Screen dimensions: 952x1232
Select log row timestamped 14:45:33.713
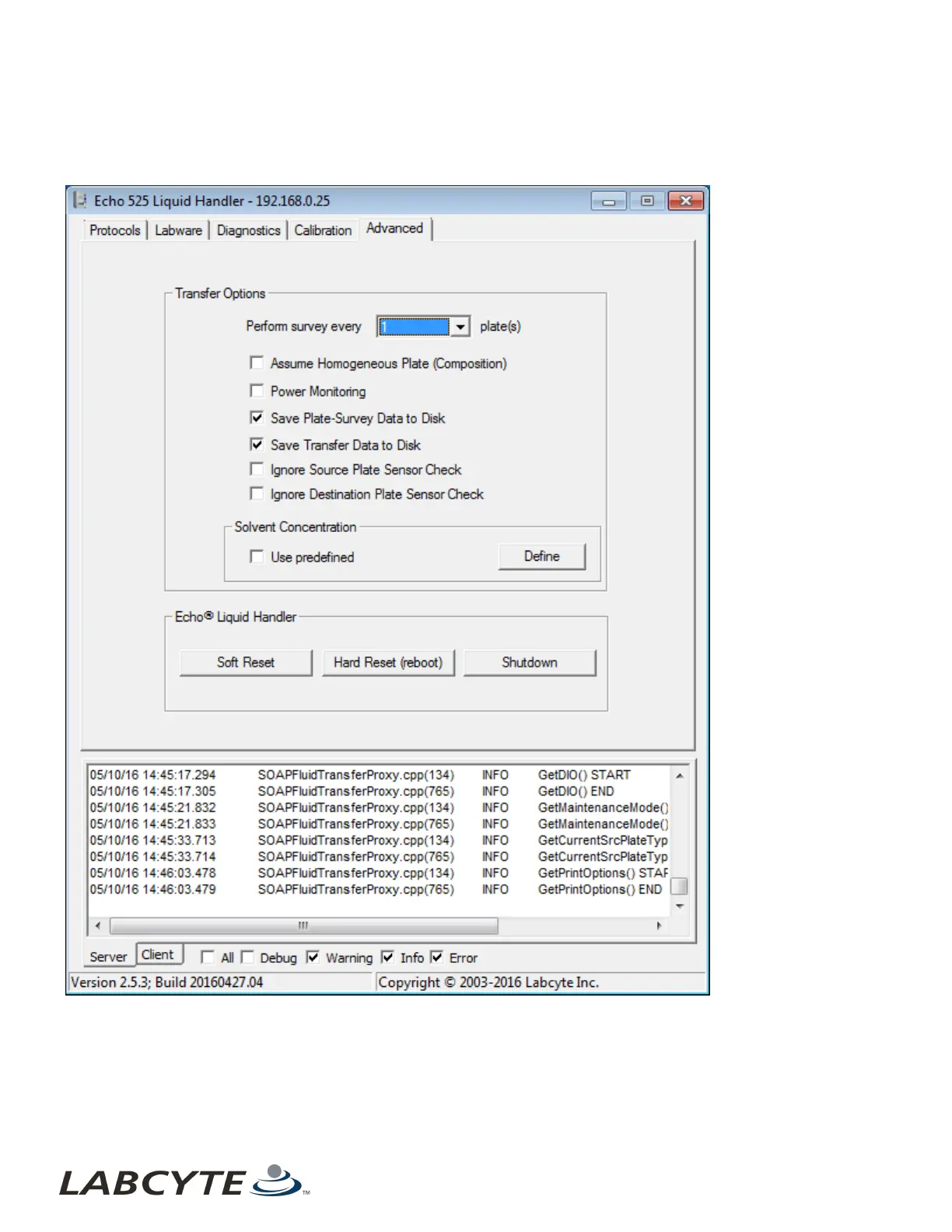379,840
